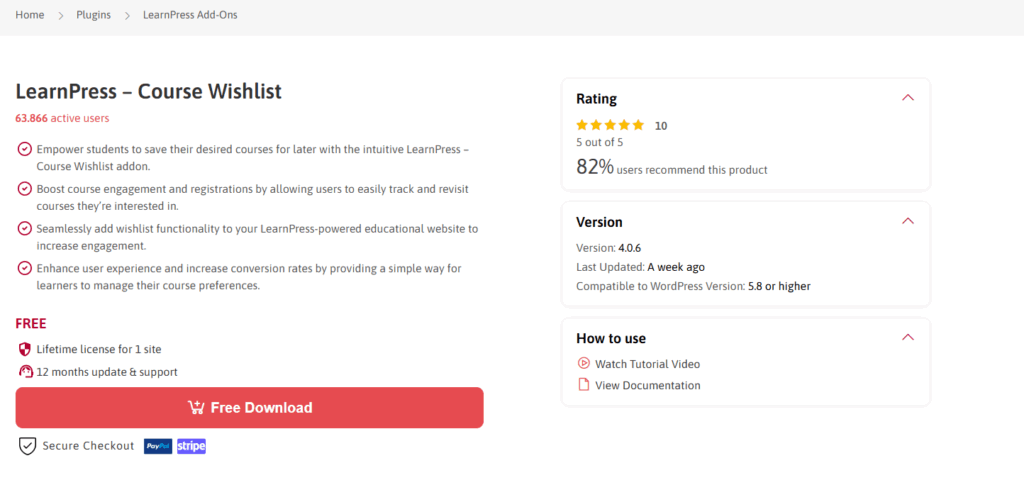Collapse the Rating panel
The image size is (1024, 485).
pos(907,98)
